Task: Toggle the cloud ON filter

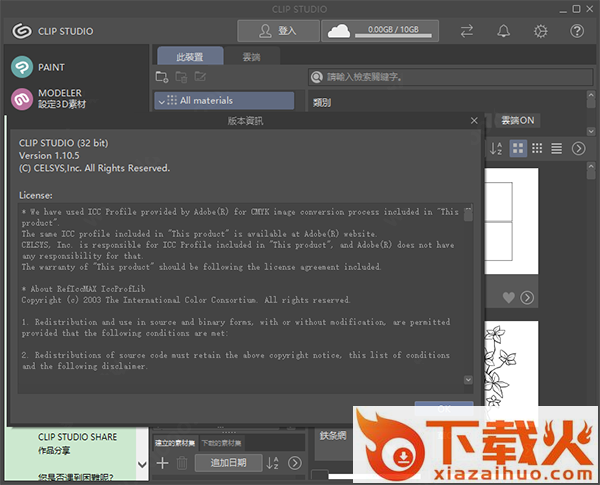Action: tap(518, 121)
